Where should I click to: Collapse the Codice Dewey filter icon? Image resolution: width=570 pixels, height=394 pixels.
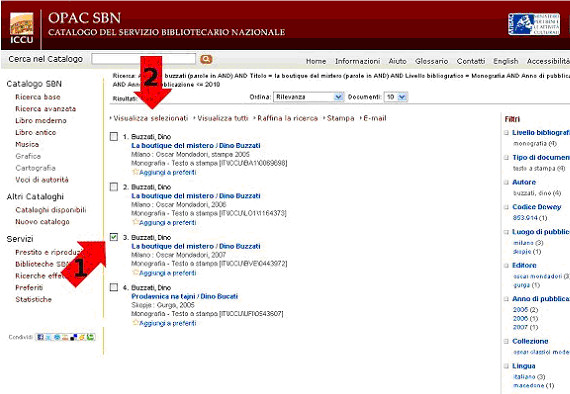pyautogui.click(x=506, y=207)
